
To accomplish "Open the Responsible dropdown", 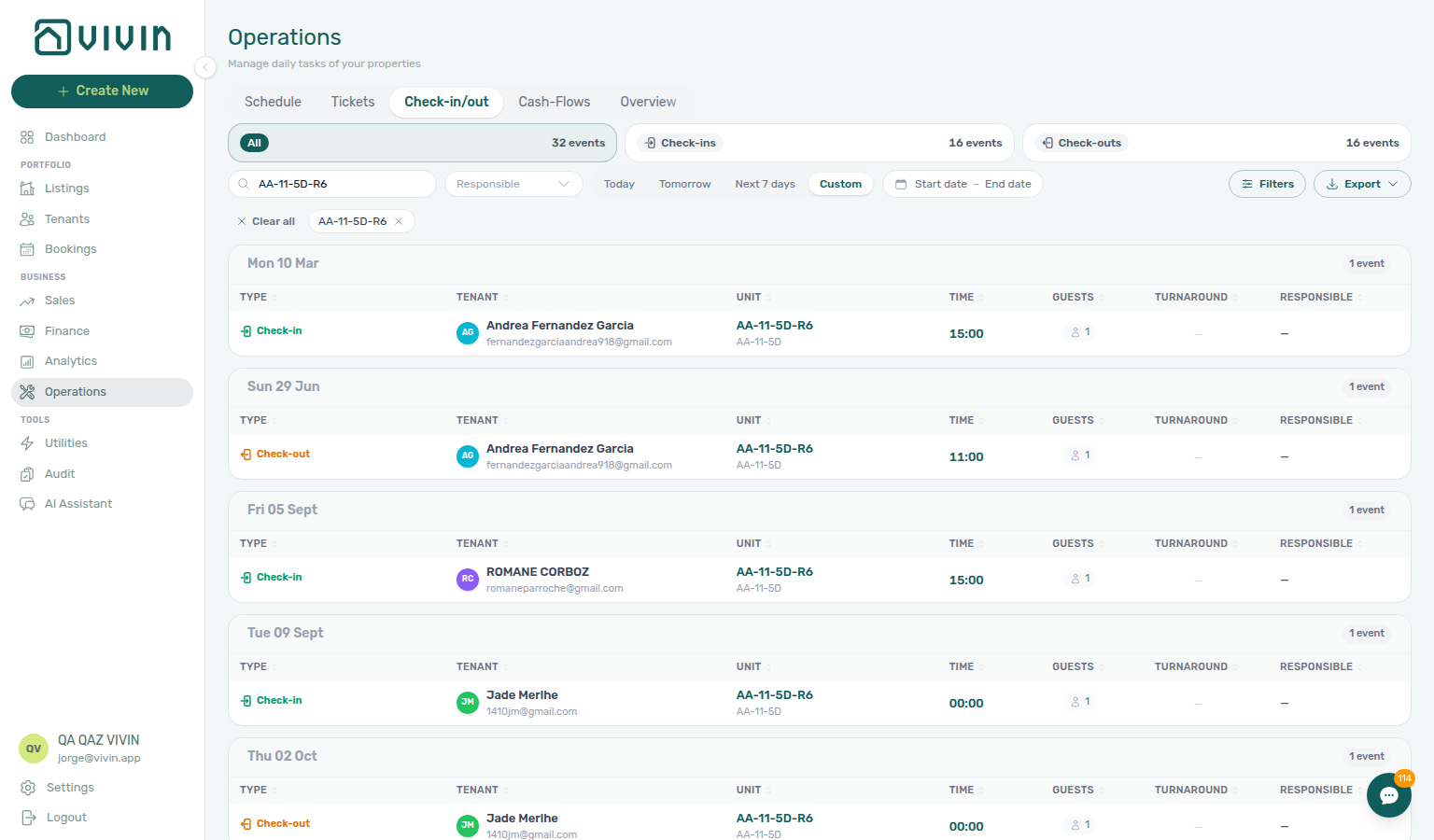I will tap(513, 184).
